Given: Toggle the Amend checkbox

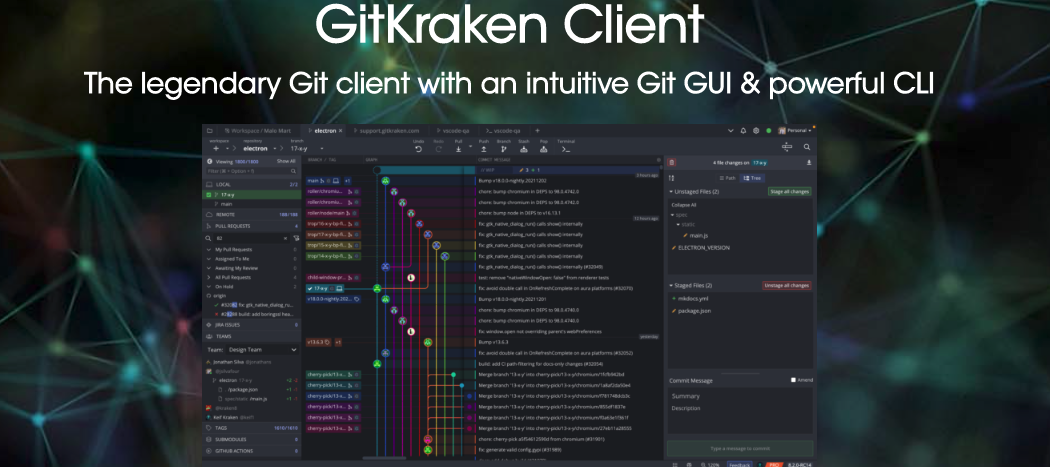Looking at the screenshot, I should pyautogui.click(x=794, y=380).
